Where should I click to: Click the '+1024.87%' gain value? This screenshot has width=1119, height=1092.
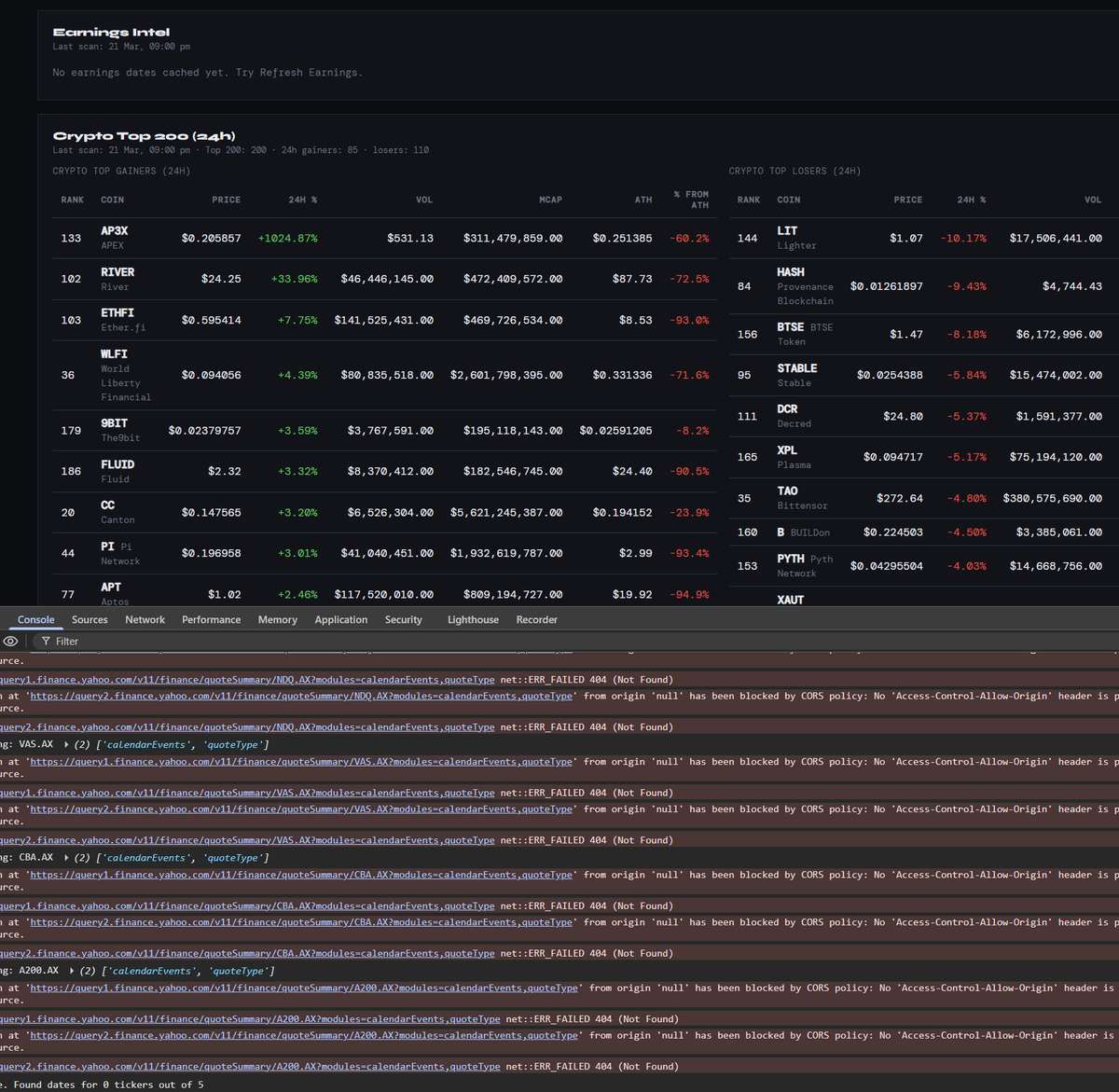coord(288,239)
